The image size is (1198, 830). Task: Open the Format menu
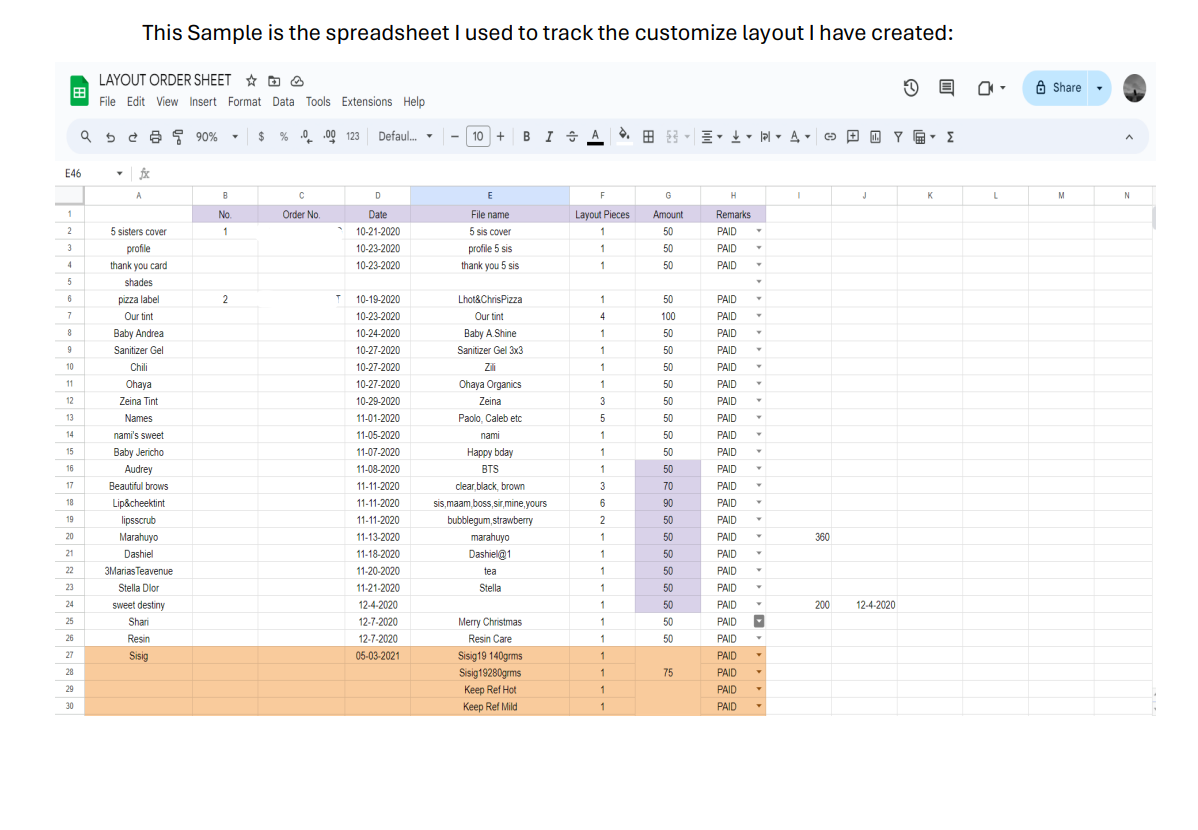[244, 102]
